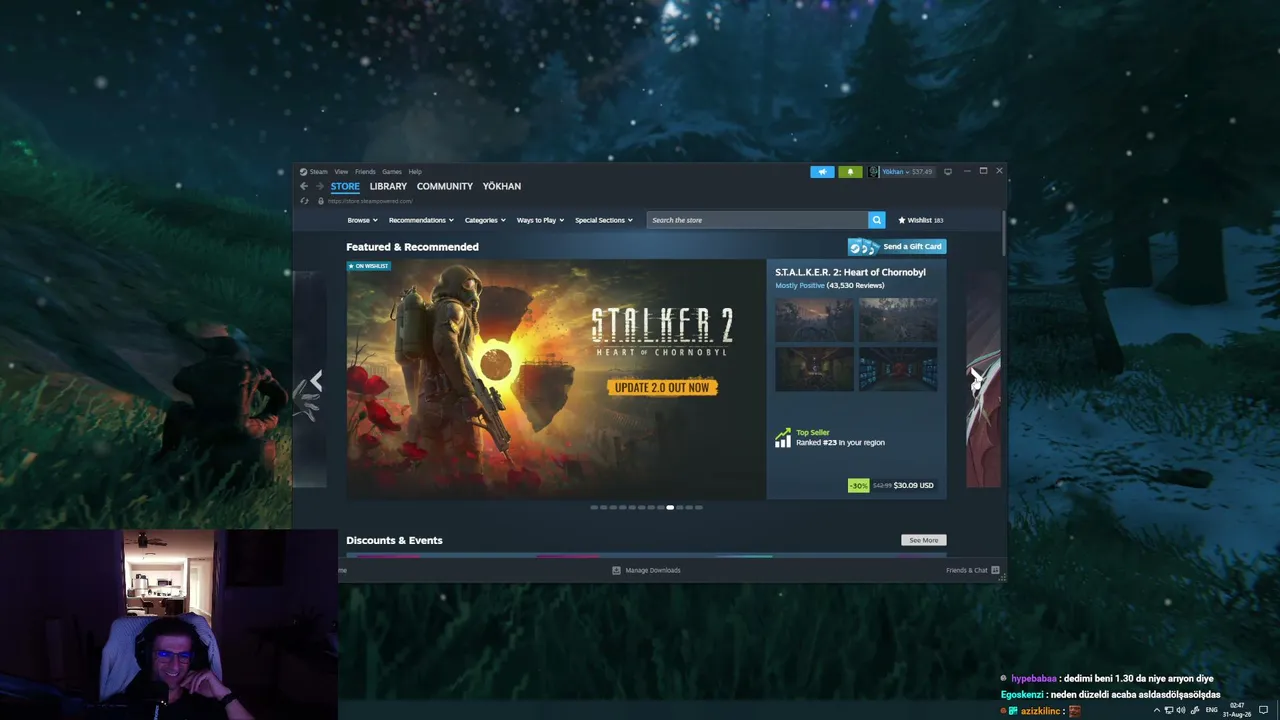Click the Send a Gift Card button
This screenshot has width=1280, height=720.
coord(897,246)
